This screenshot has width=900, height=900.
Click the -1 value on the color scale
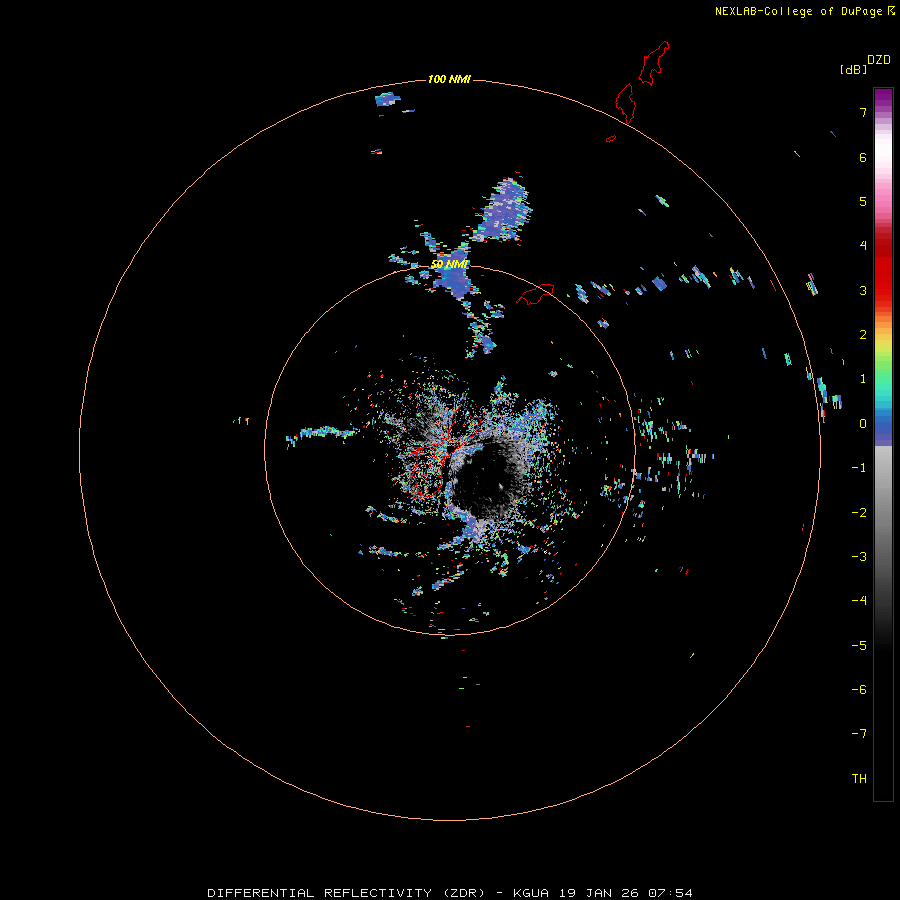coord(859,468)
